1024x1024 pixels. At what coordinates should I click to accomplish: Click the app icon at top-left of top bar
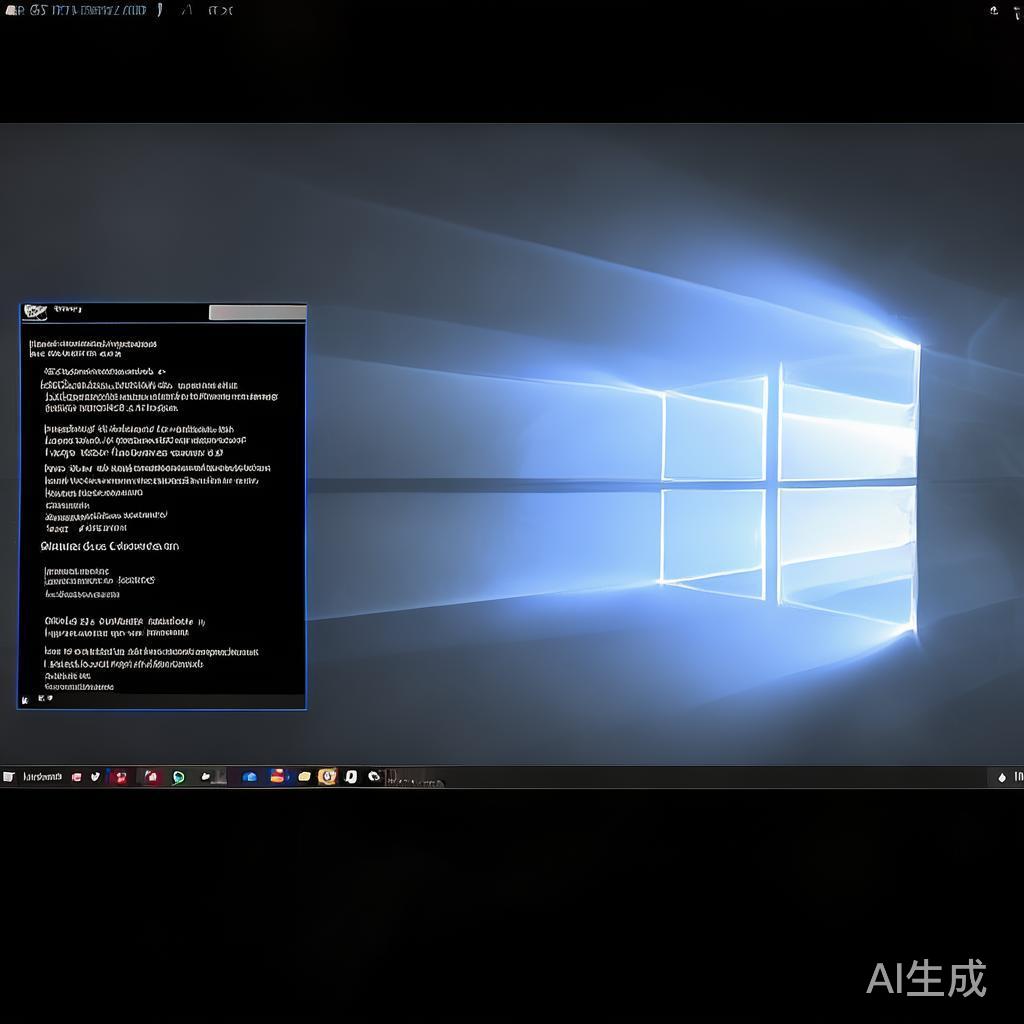(12, 11)
